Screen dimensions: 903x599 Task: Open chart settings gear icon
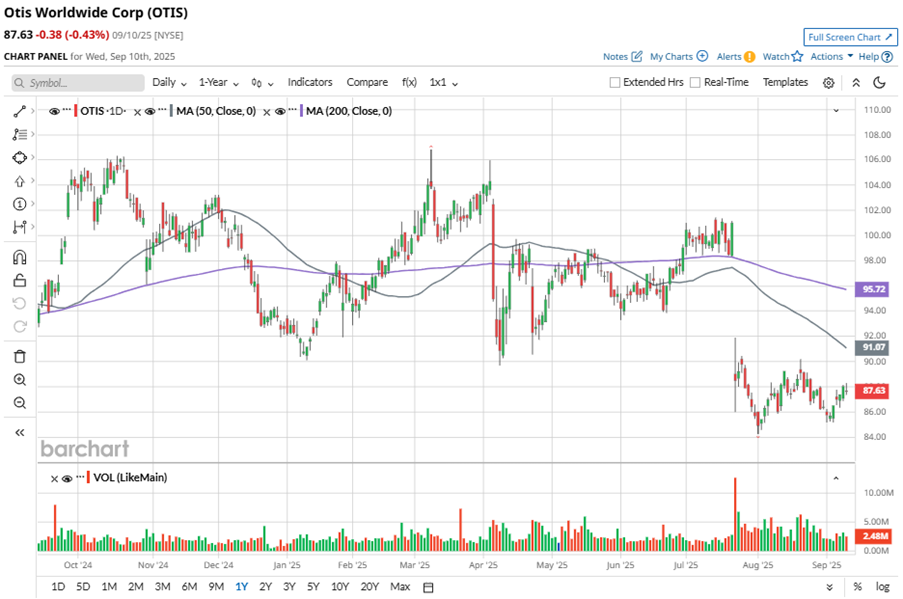[x=828, y=83]
